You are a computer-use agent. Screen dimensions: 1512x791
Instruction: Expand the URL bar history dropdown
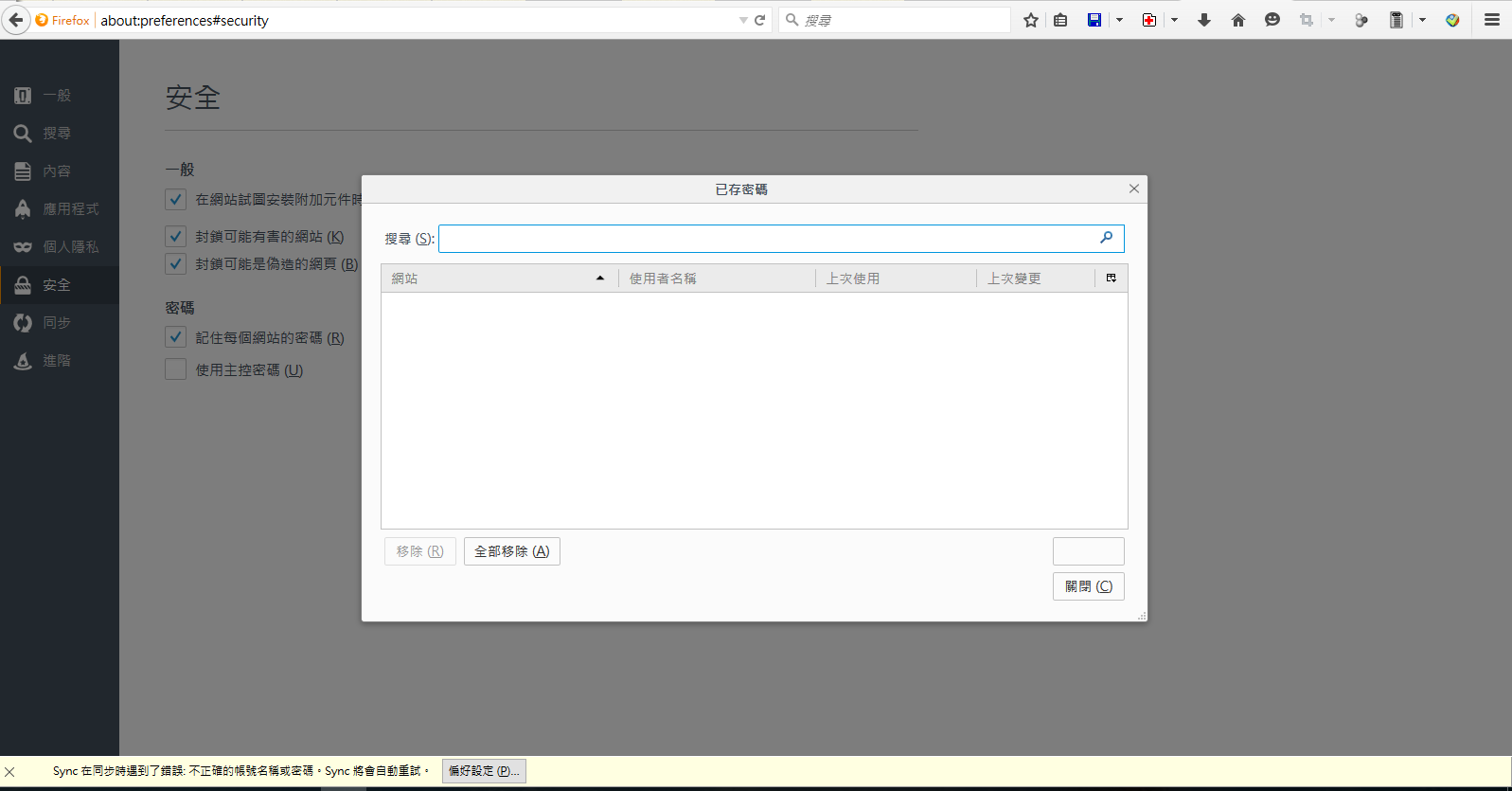click(x=743, y=20)
